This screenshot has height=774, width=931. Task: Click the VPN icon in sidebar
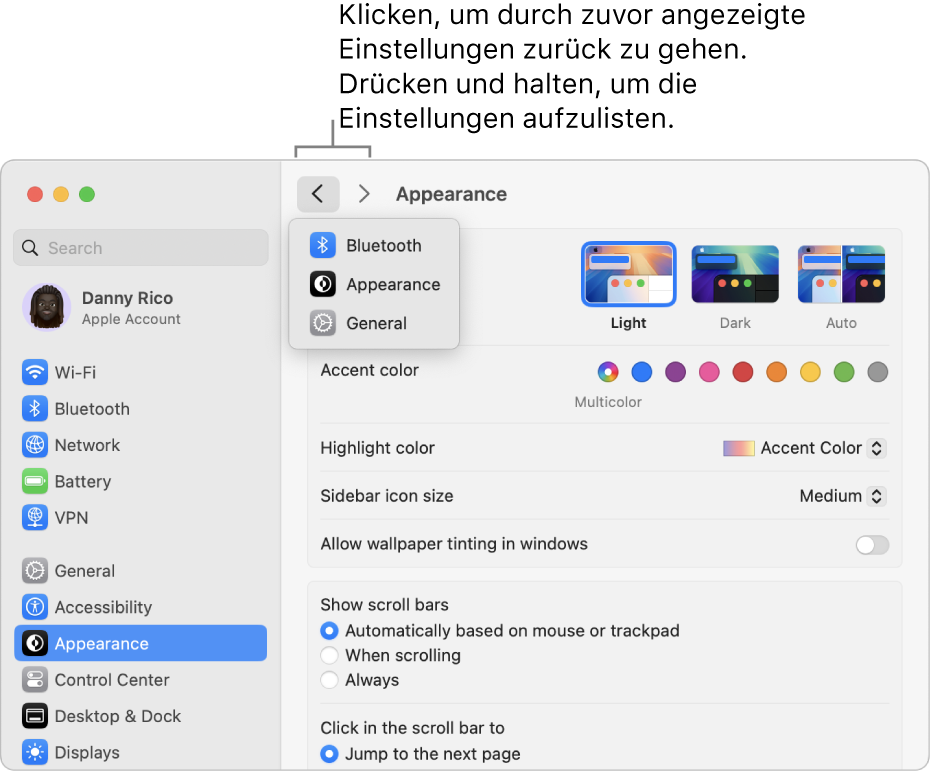35,518
